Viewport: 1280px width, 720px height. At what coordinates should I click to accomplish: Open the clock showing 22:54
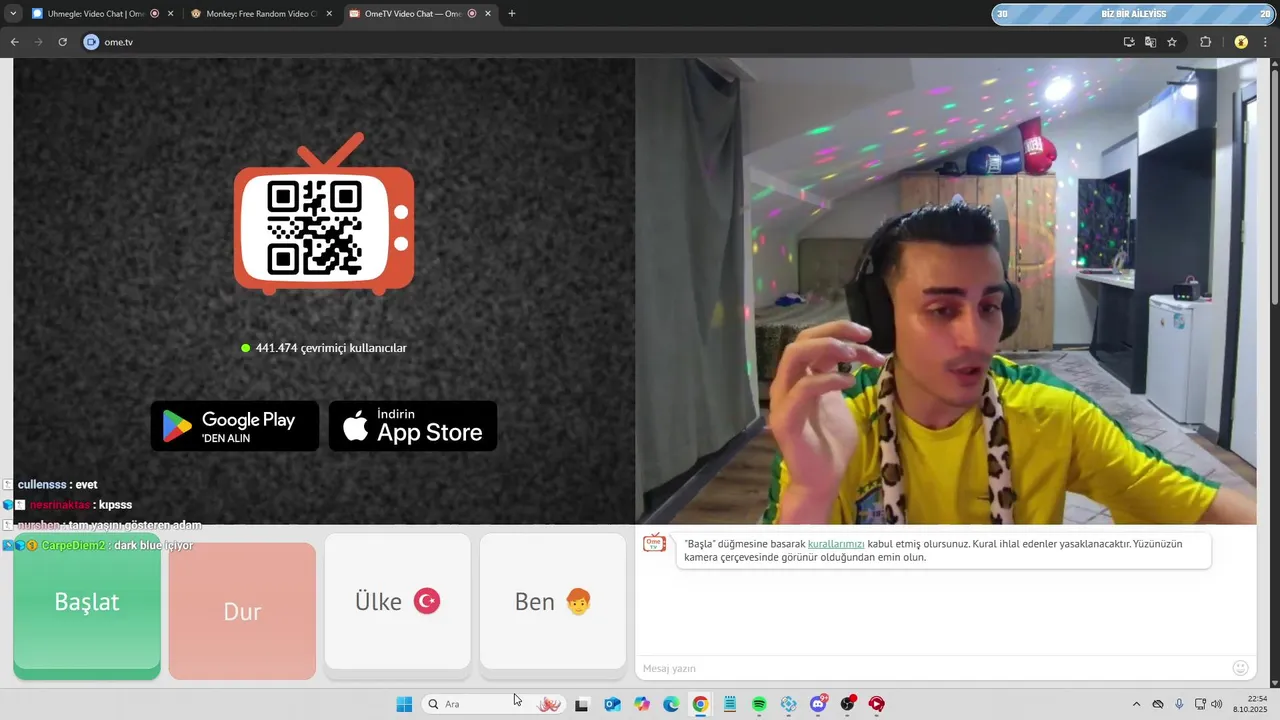[1250, 704]
